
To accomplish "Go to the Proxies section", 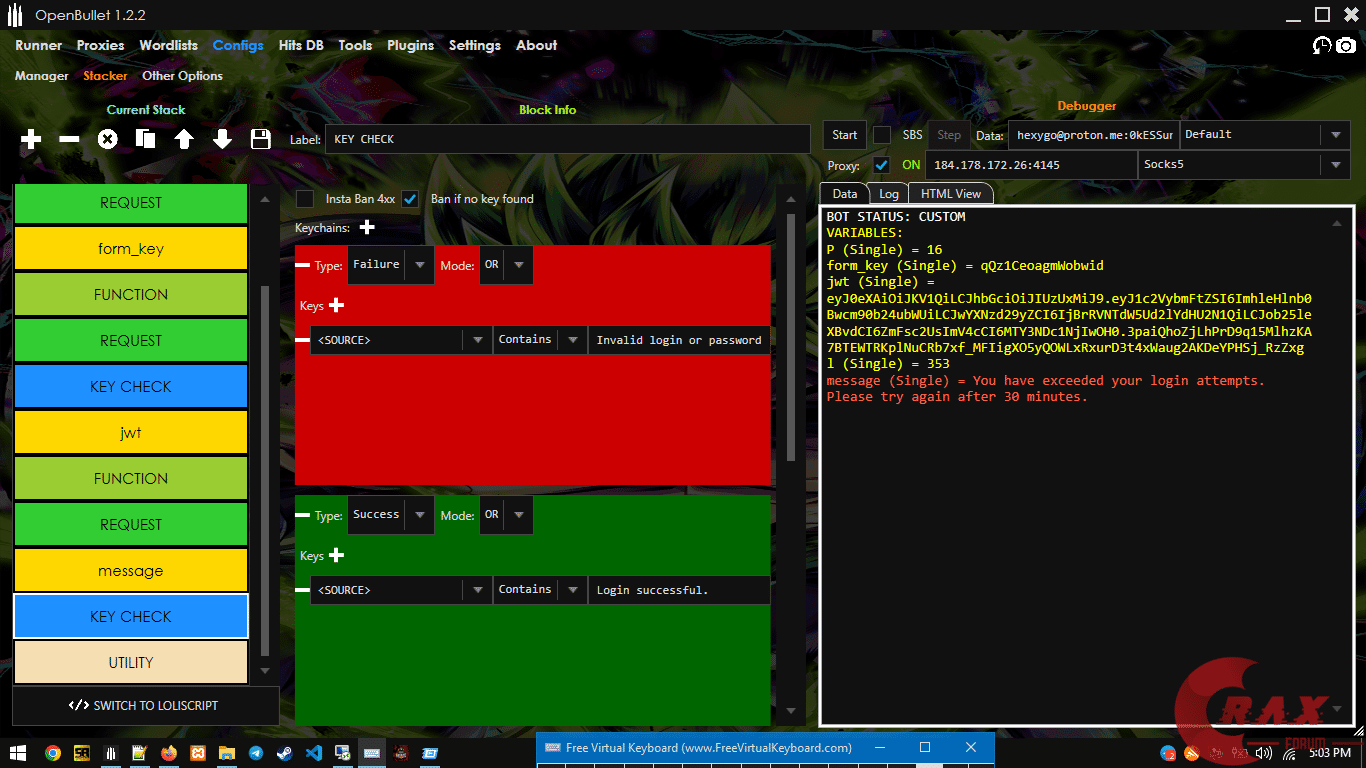I will tap(101, 46).
